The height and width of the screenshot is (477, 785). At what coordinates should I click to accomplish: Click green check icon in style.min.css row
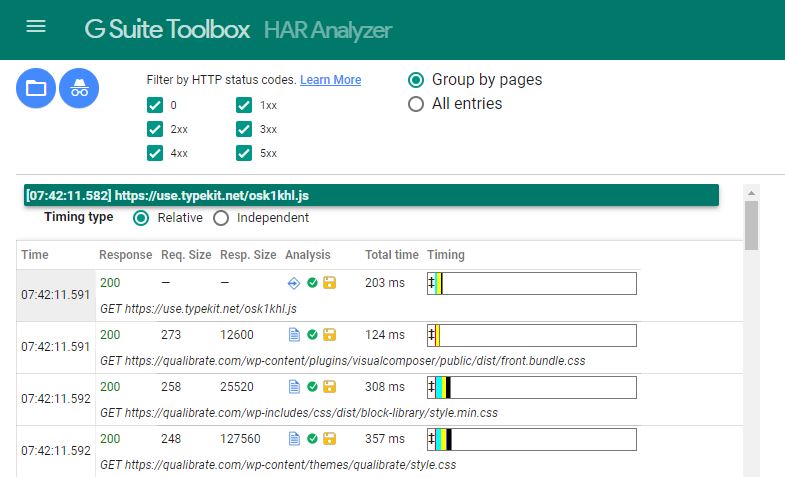point(312,386)
